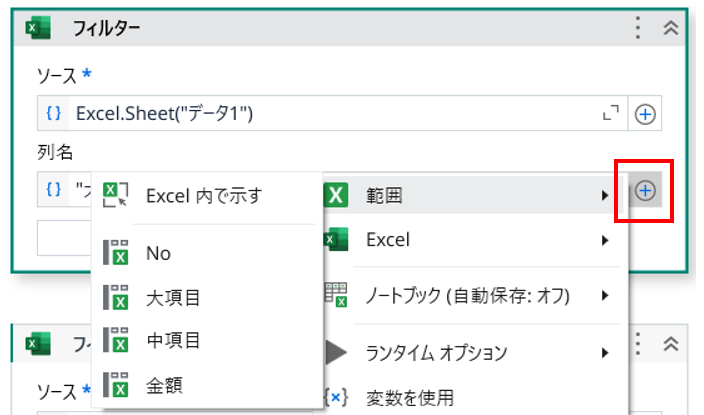Open the expression editor expand icon in ソース
The image size is (704, 415).
[611, 115]
